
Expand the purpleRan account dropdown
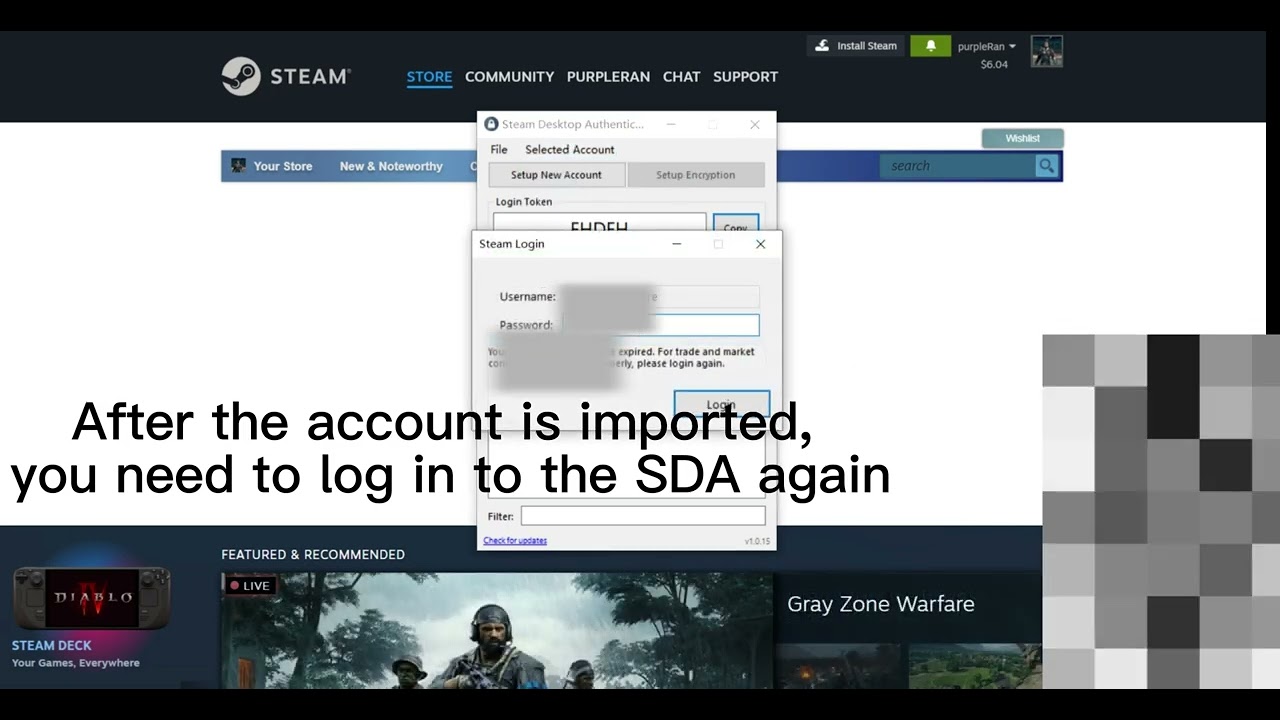986,46
